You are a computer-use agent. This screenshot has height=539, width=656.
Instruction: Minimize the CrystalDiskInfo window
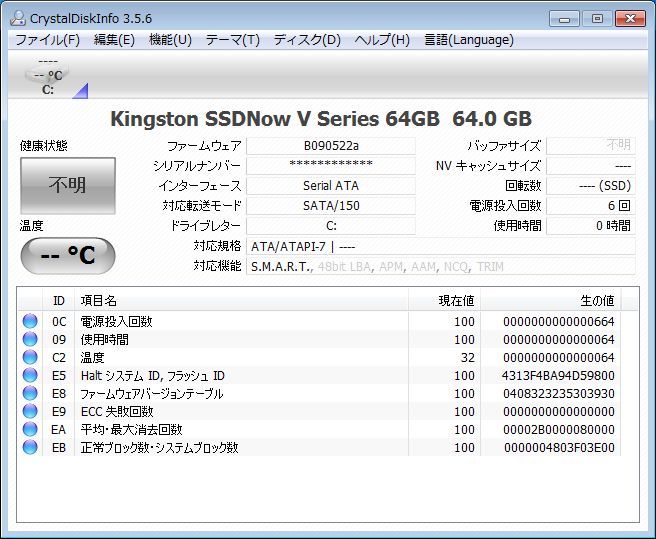tap(564, 19)
